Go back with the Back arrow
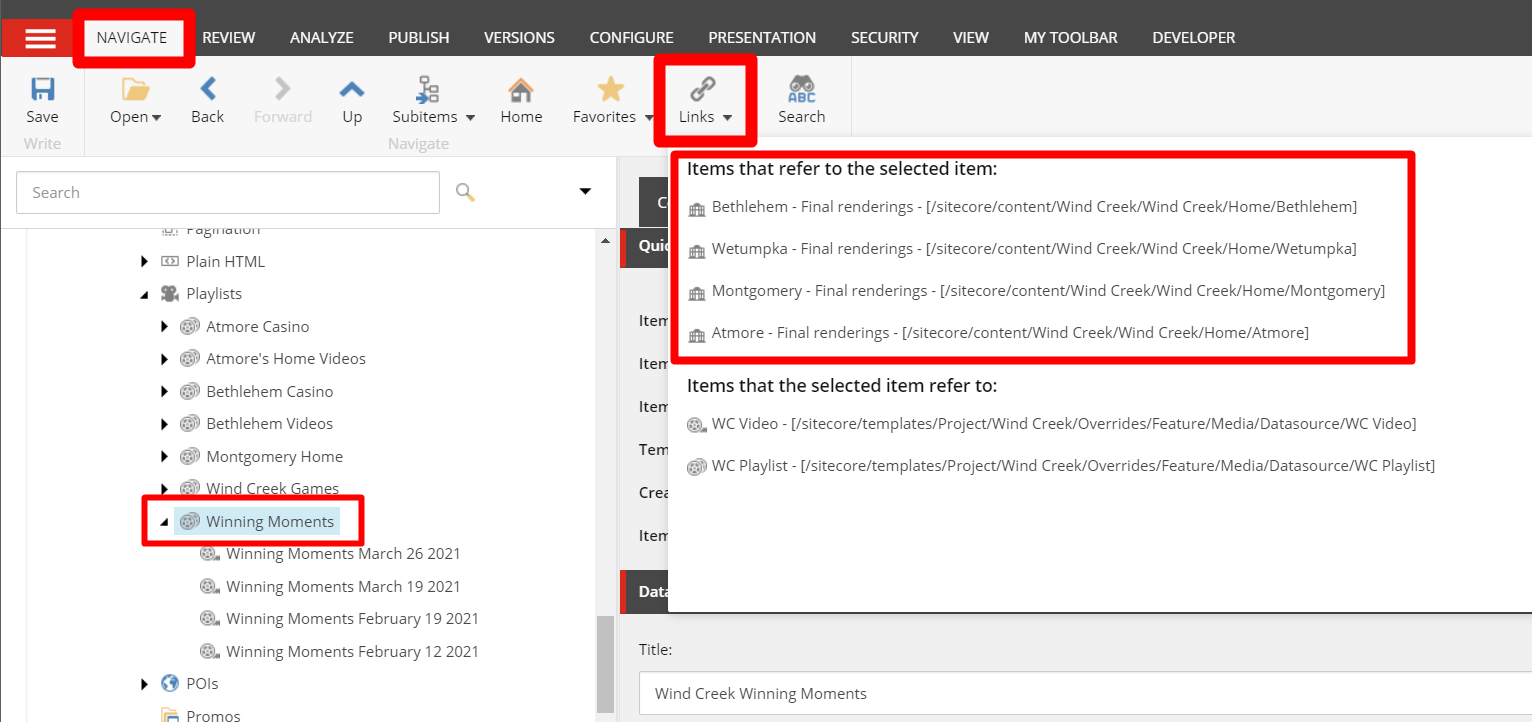Image resolution: width=1532 pixels, height=722 pixels. point(207,90)
